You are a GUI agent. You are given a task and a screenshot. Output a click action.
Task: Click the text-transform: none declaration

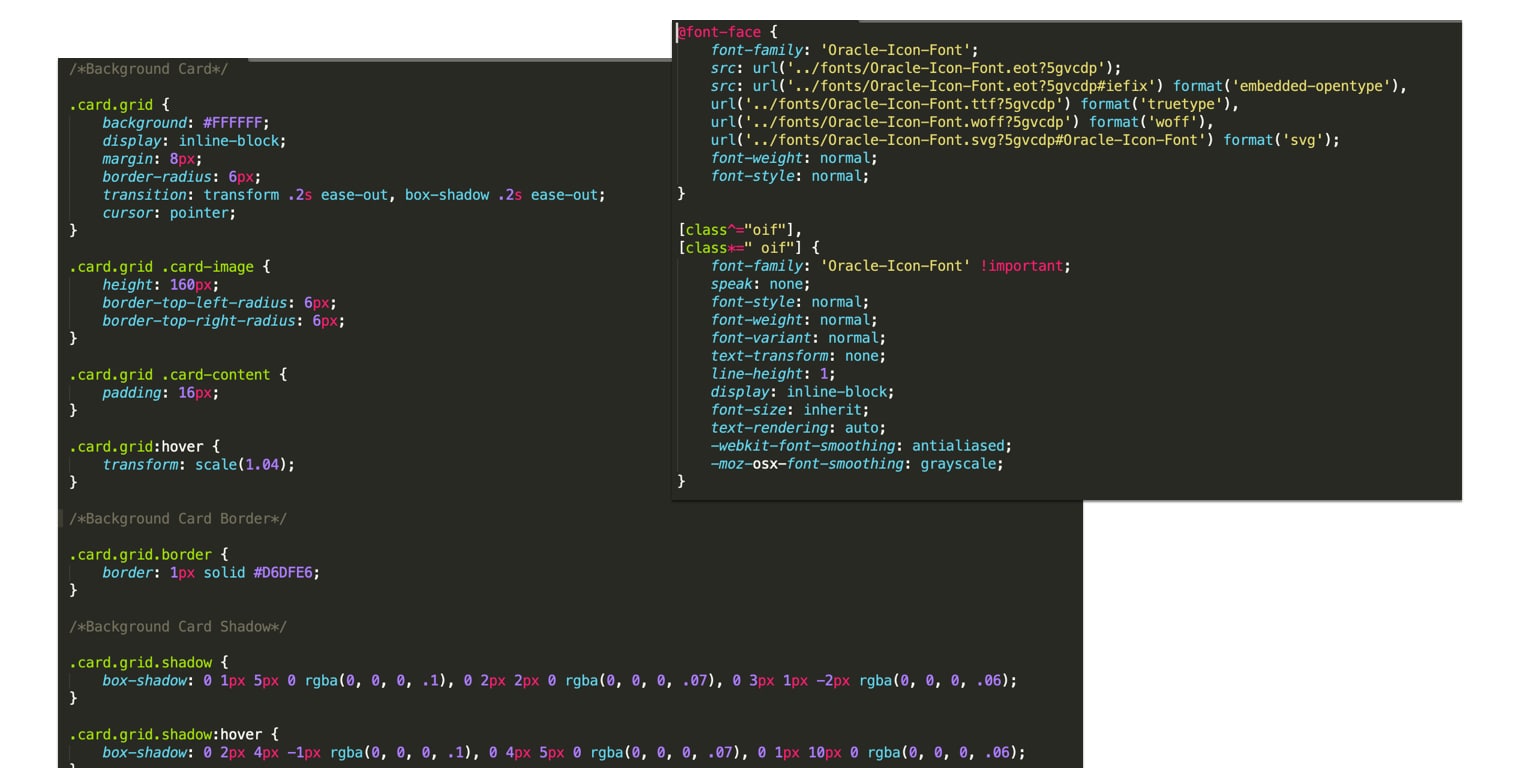pos(798,357)
